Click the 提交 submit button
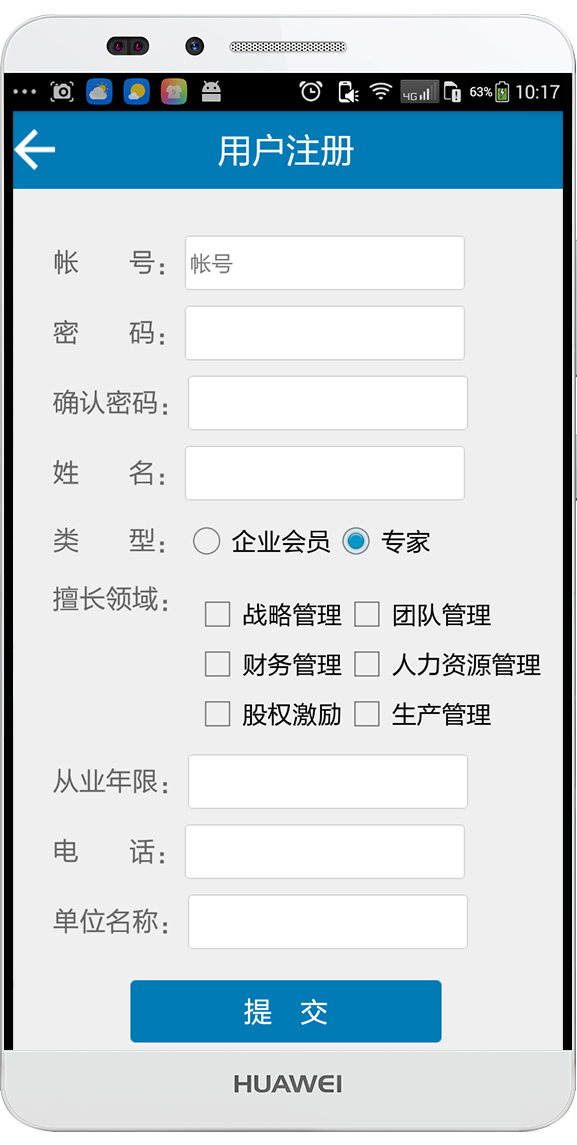The width and height of the screenshot is (577, 1145). point(286,1011)
